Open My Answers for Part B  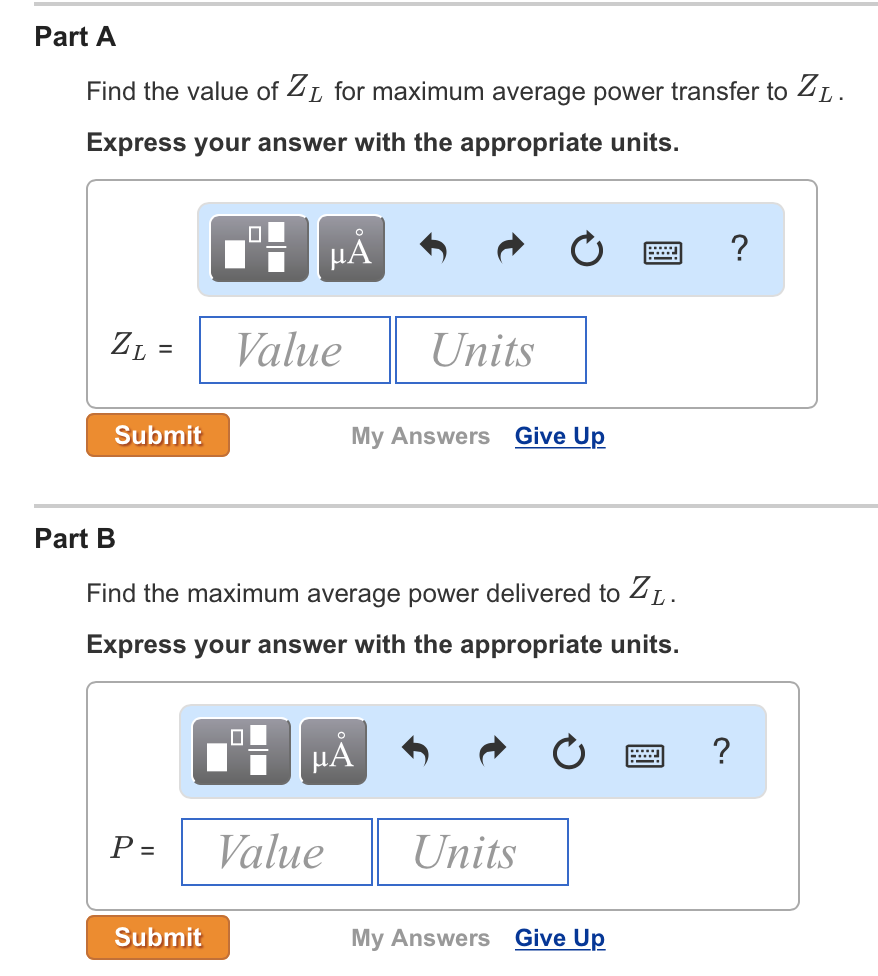point(420,938)
